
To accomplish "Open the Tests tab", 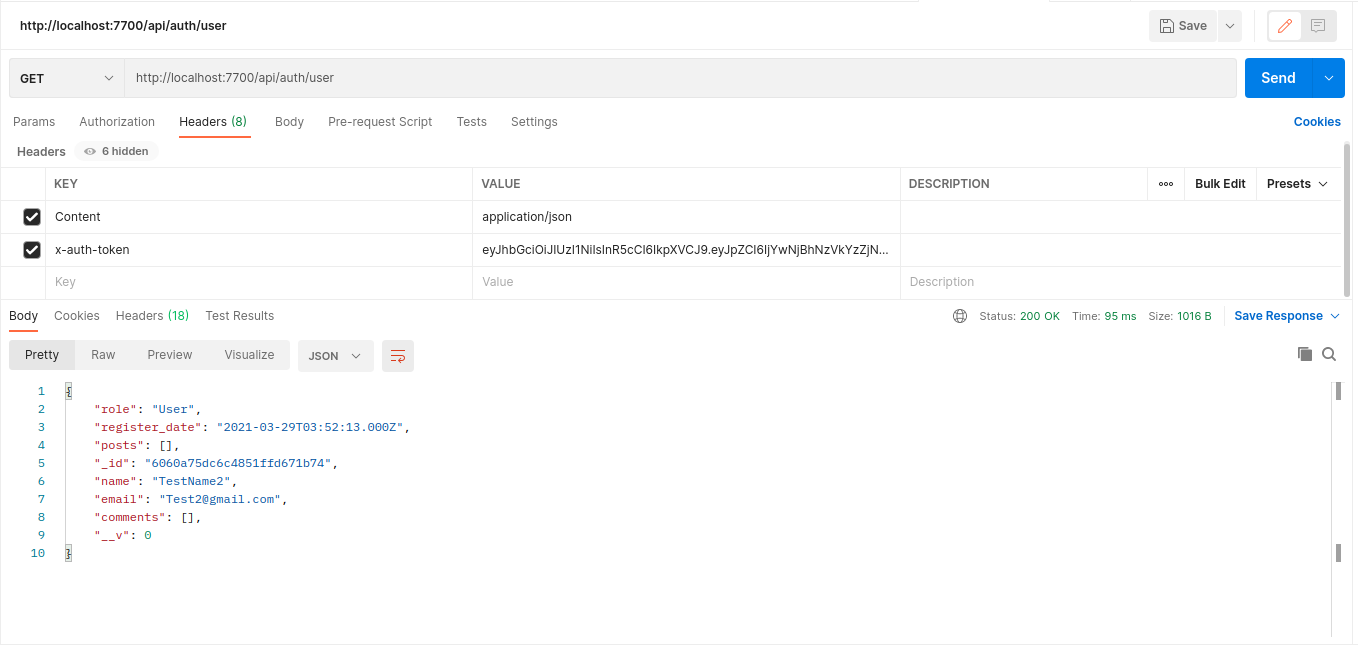I will (472, 122).
